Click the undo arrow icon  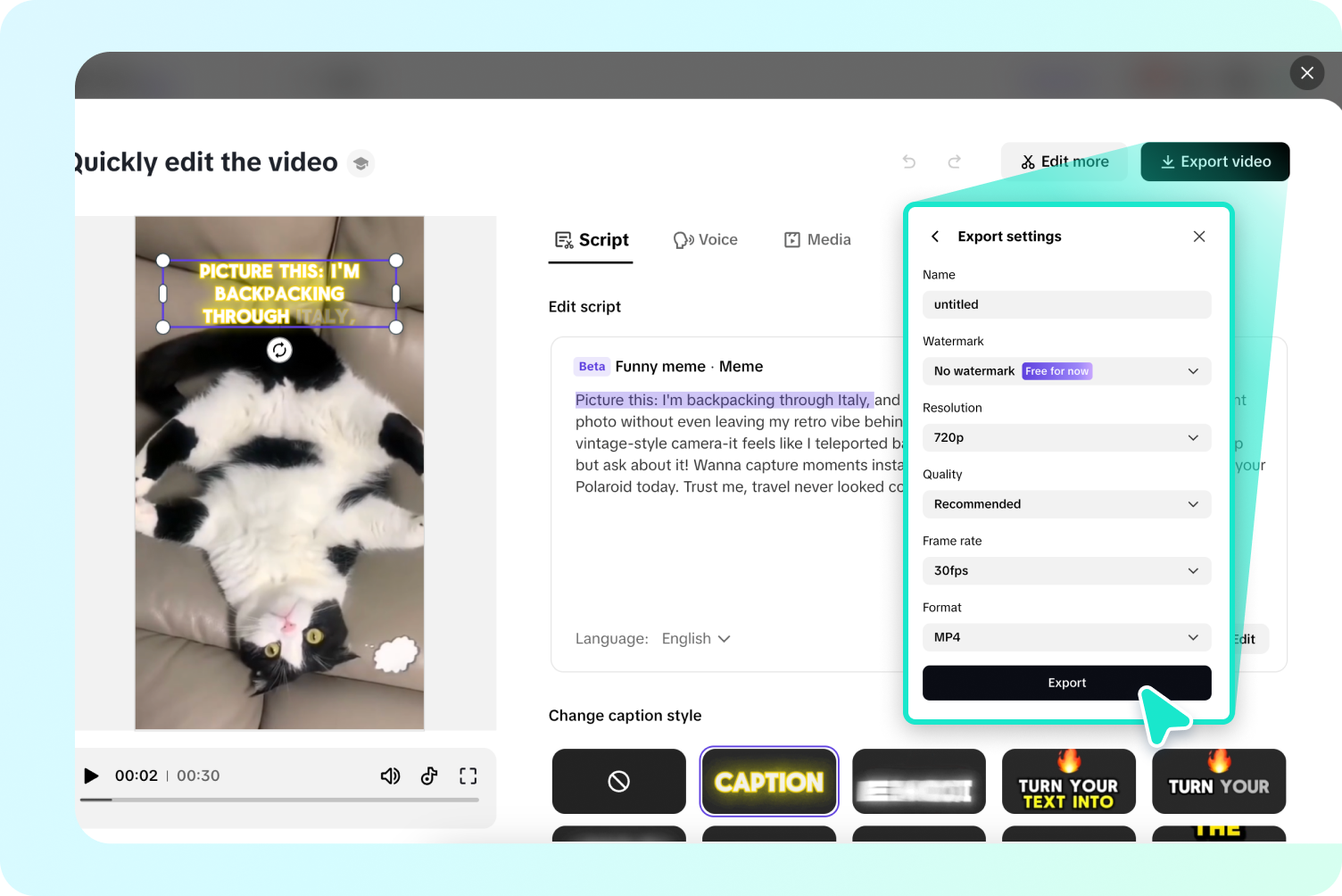point(908,162)
